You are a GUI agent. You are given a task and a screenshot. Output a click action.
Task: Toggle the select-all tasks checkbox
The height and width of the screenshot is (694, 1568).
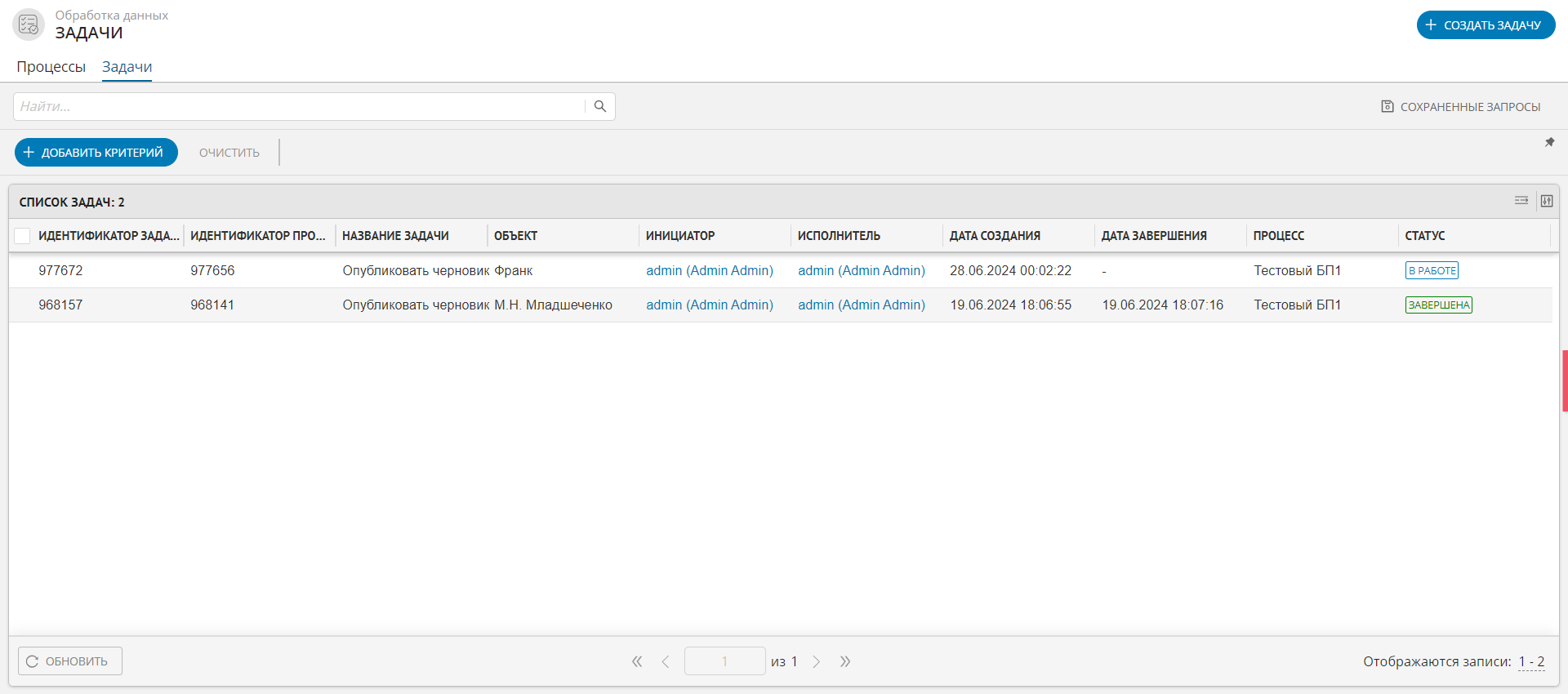23,236
